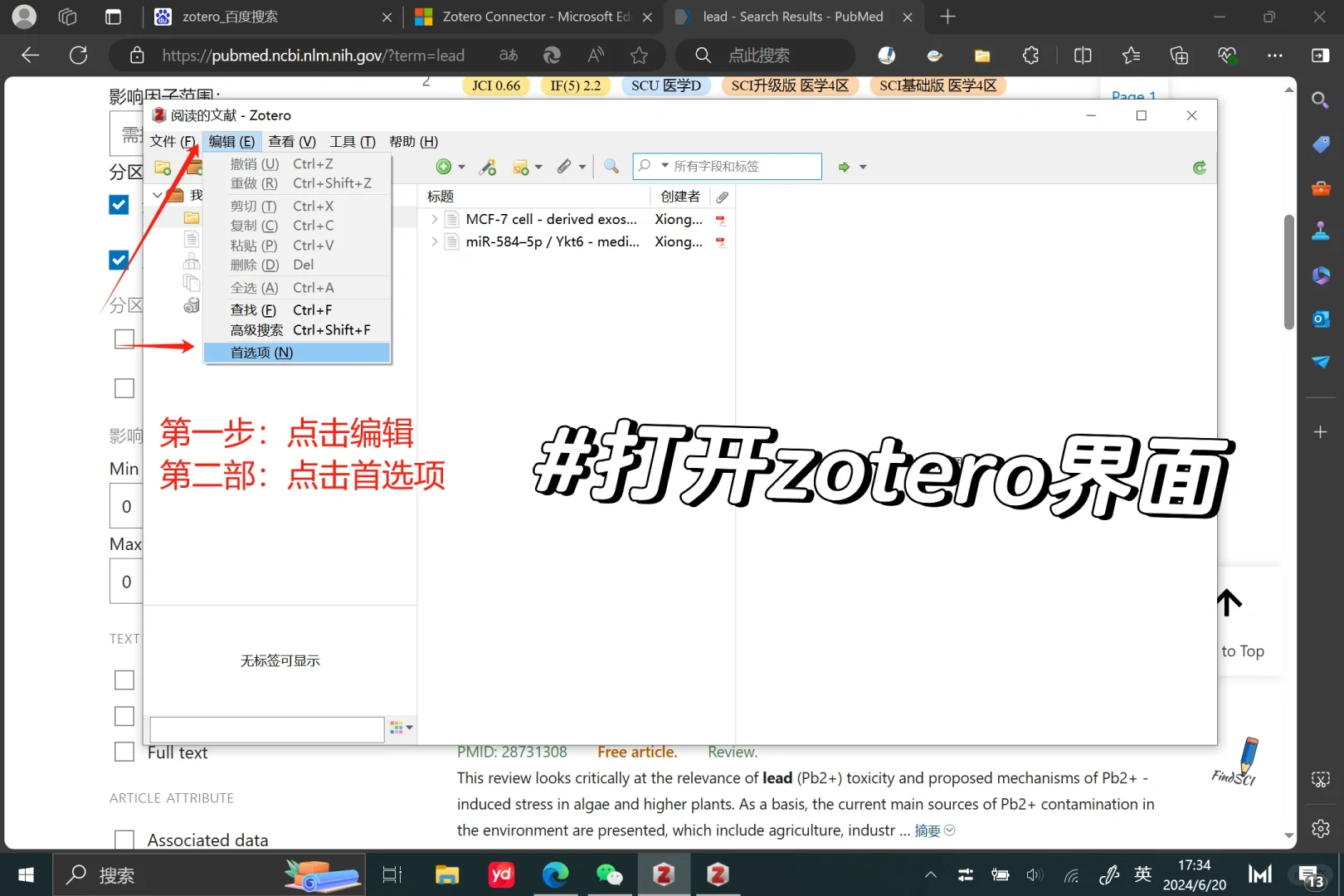
Task: Uncheck the first enabled 分区 filter
Action: [119, 204]
